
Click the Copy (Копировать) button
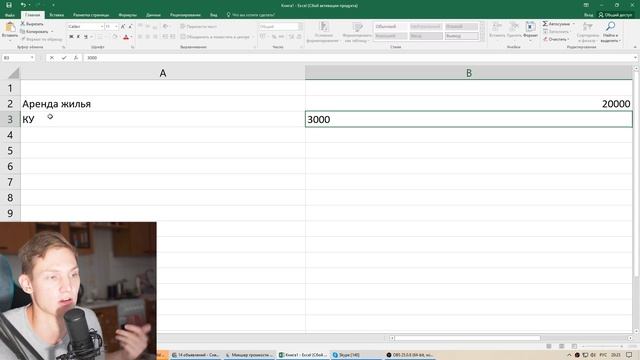click(x=34, y=32)
